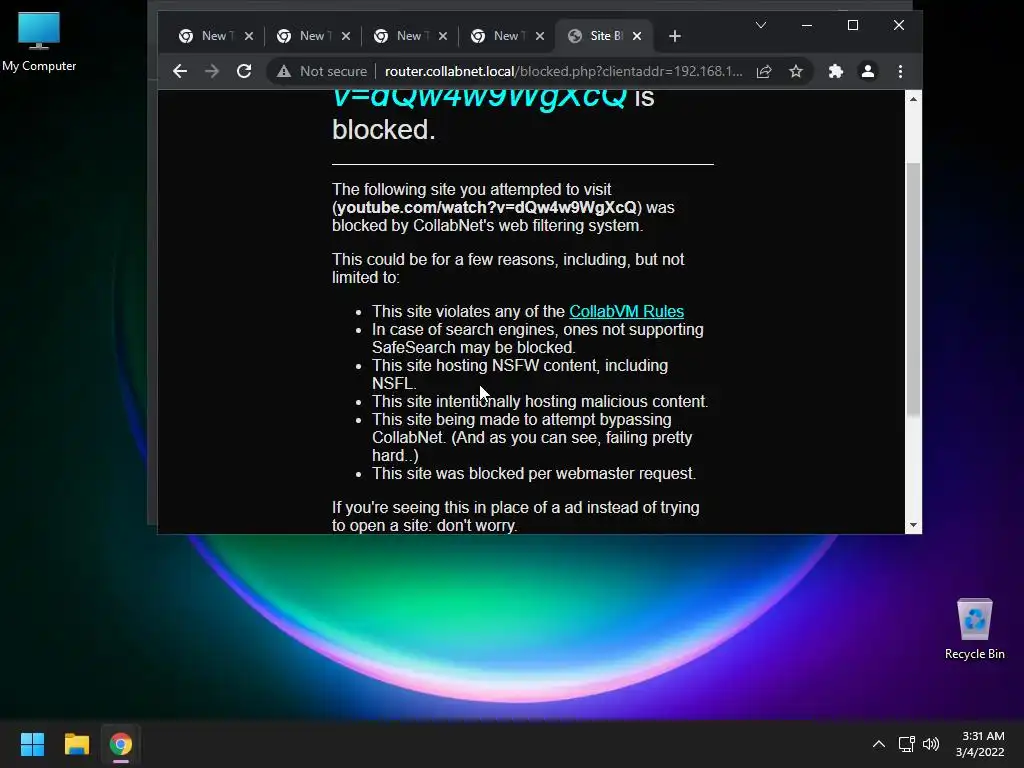Image resolution: width=1024 pixels, height=768 pixels.
Task: Open the Windows Start menu
Action: [x=32, y=744]
